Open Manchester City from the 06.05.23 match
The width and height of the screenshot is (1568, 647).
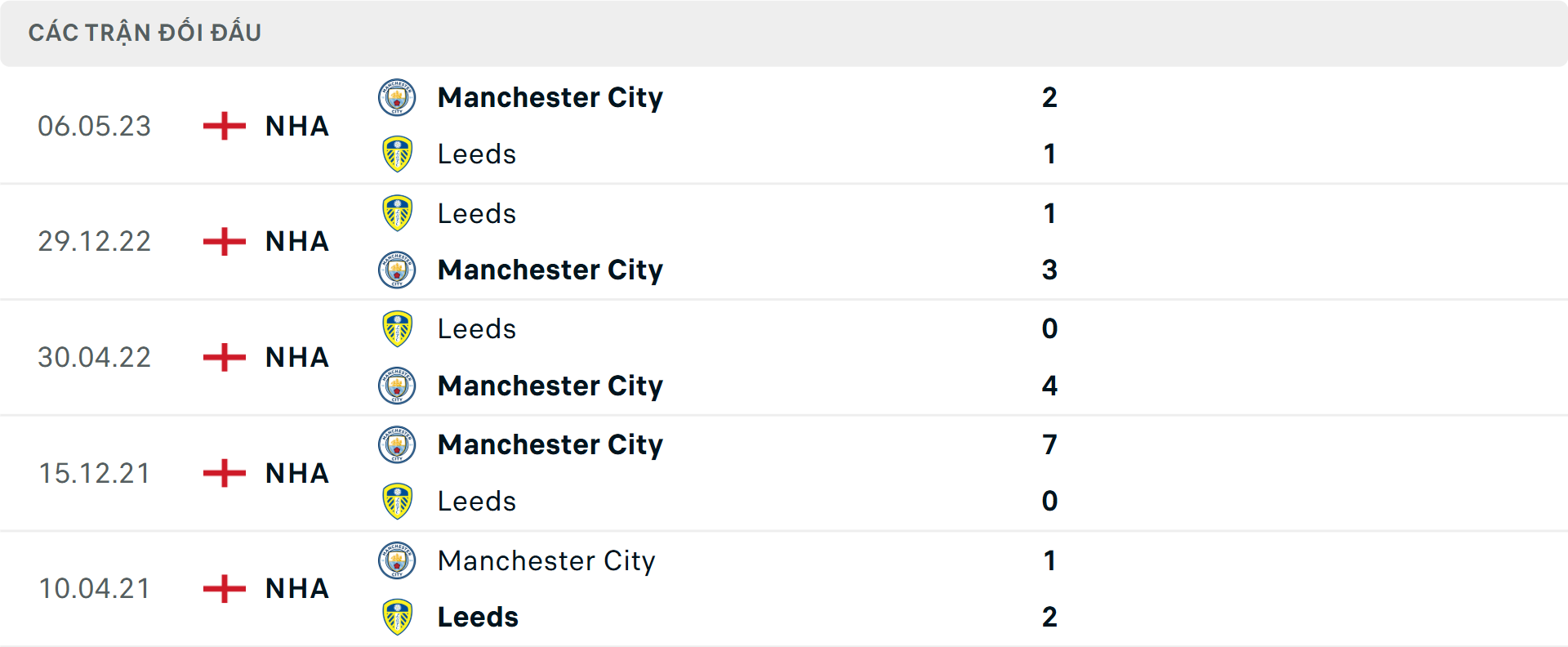tap(550, 97)
